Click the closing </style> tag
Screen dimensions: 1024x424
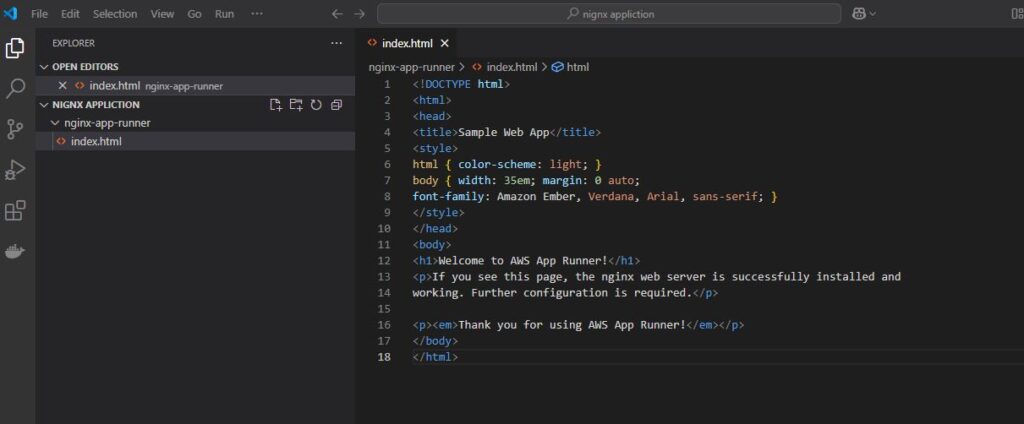pos(438,212)
